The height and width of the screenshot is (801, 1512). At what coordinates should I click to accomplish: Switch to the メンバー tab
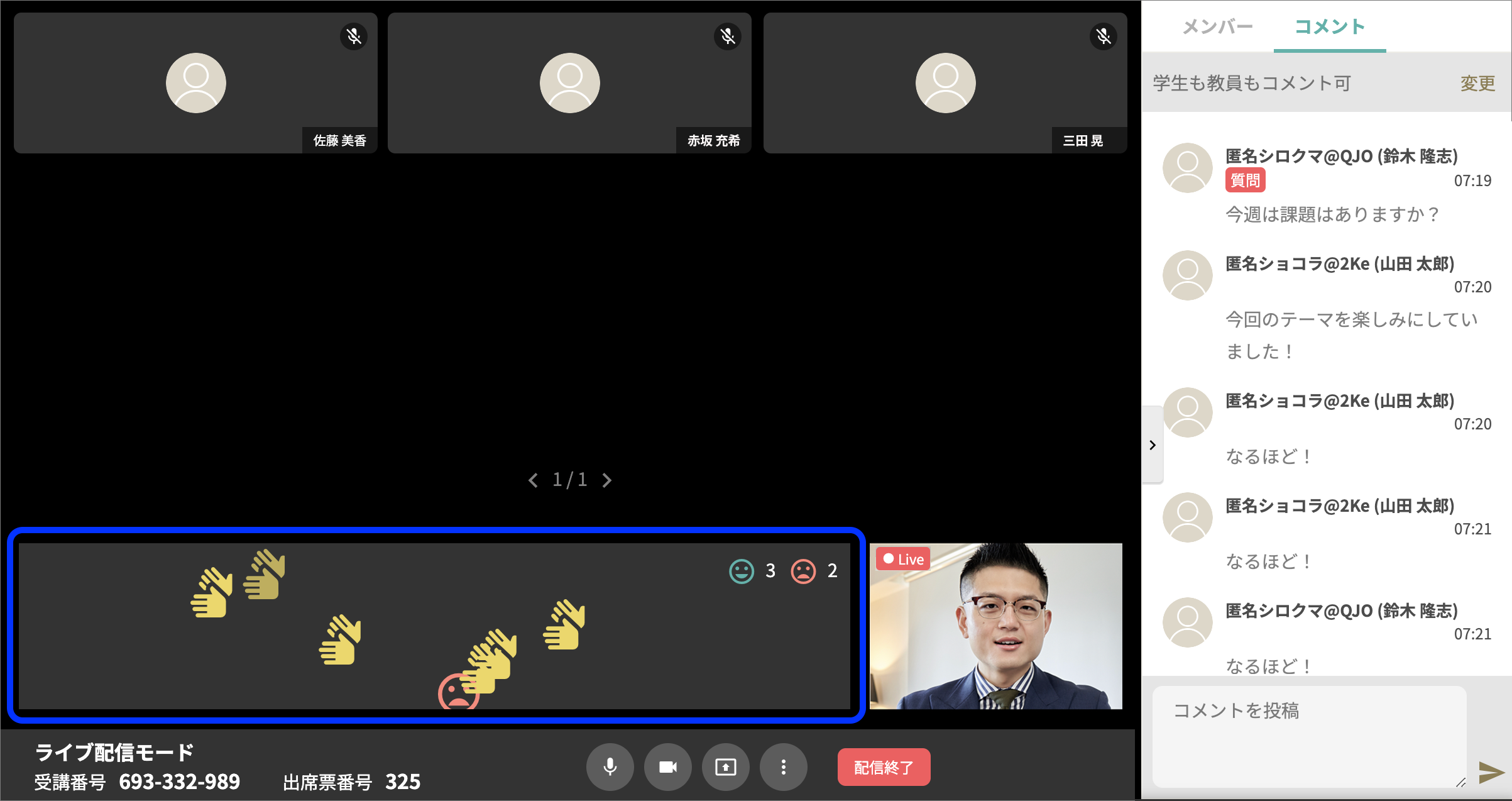click(1217, 26)
